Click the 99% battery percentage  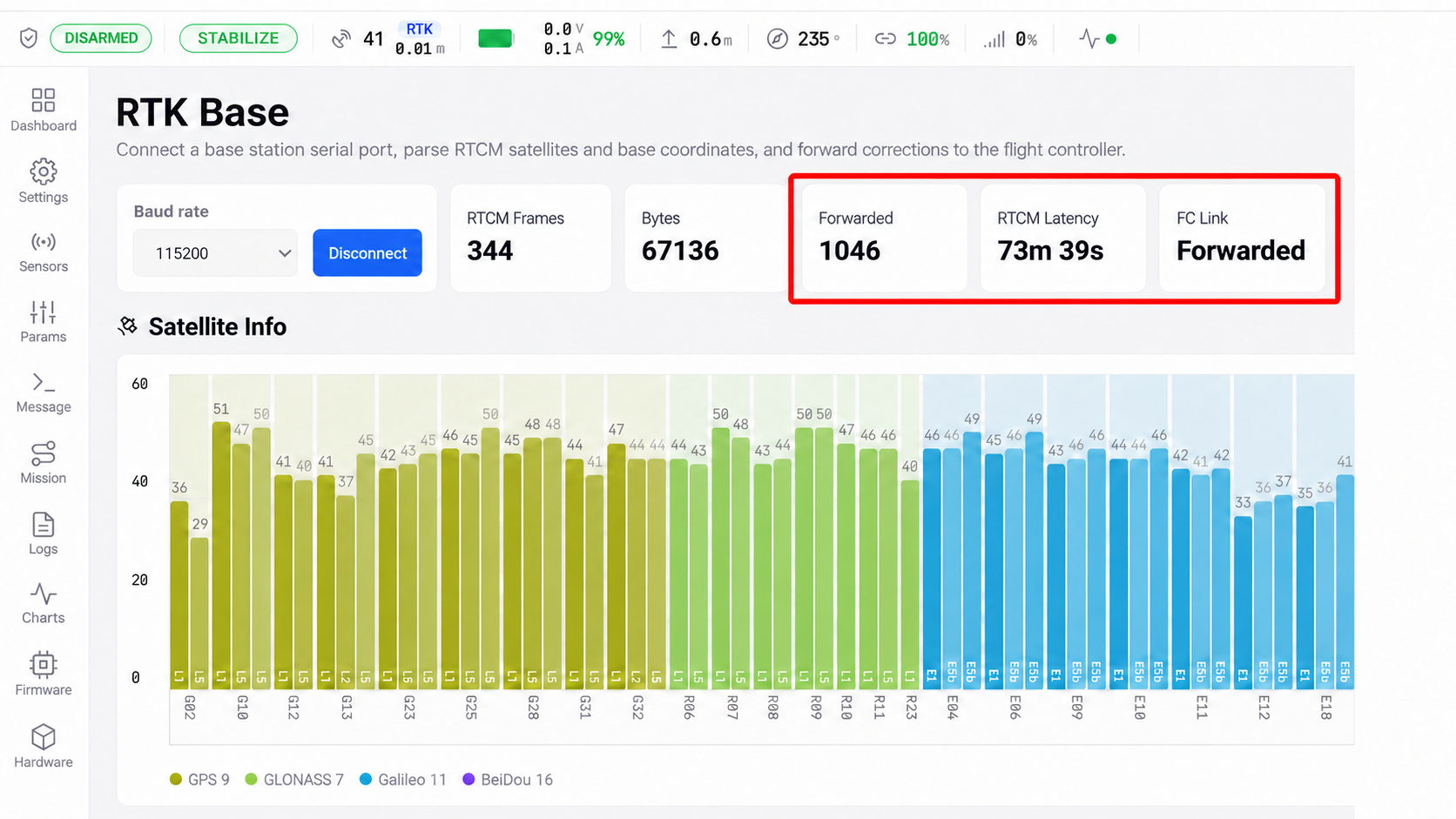point(609,39)
